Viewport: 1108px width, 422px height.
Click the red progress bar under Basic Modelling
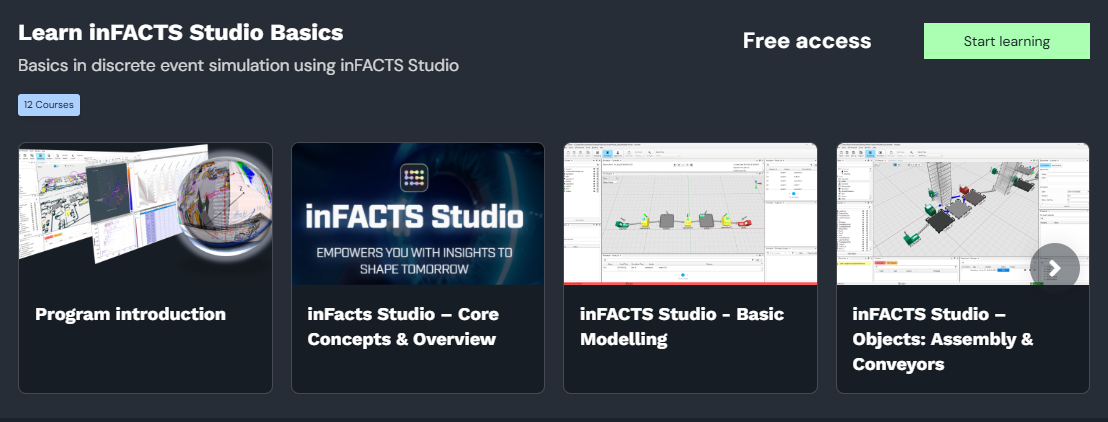click(690, 283)
